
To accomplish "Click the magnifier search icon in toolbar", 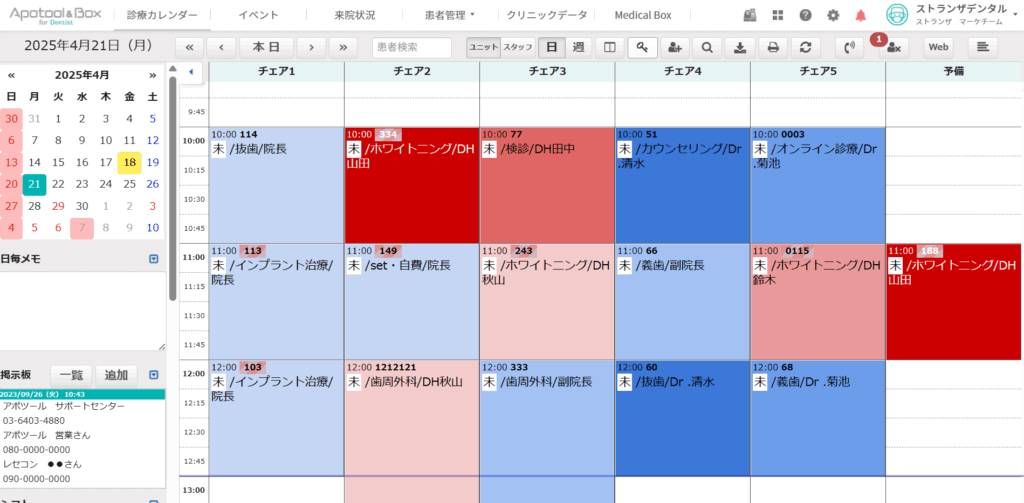I will (707, 47).
